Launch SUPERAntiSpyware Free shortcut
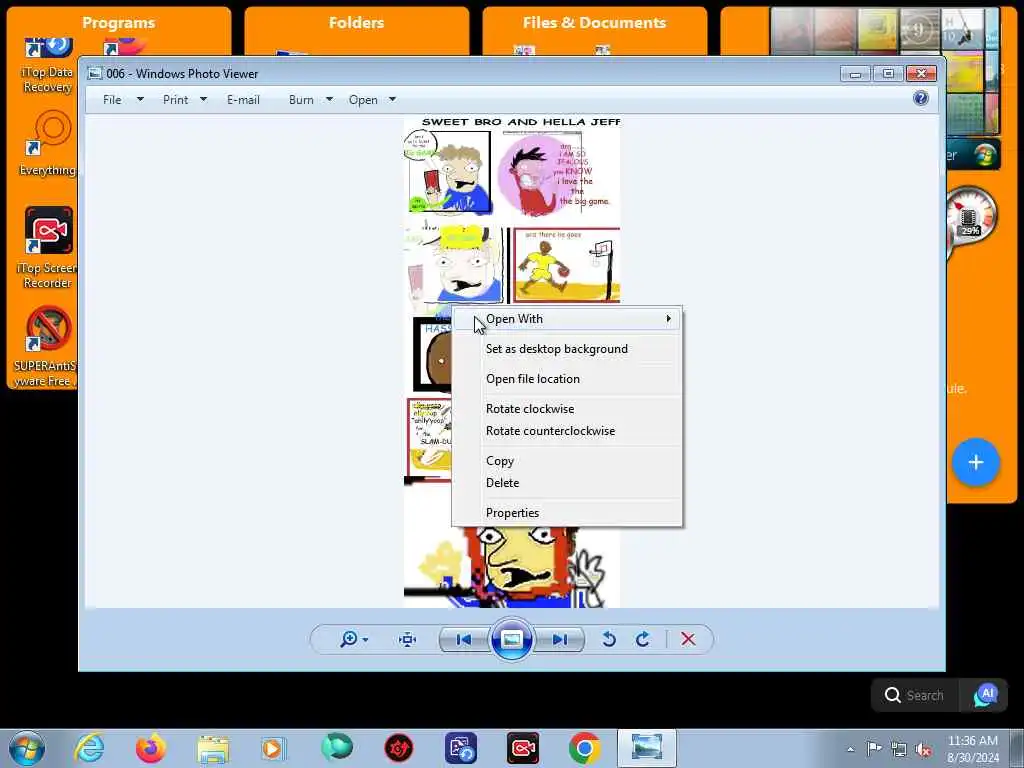 [46, 347]
